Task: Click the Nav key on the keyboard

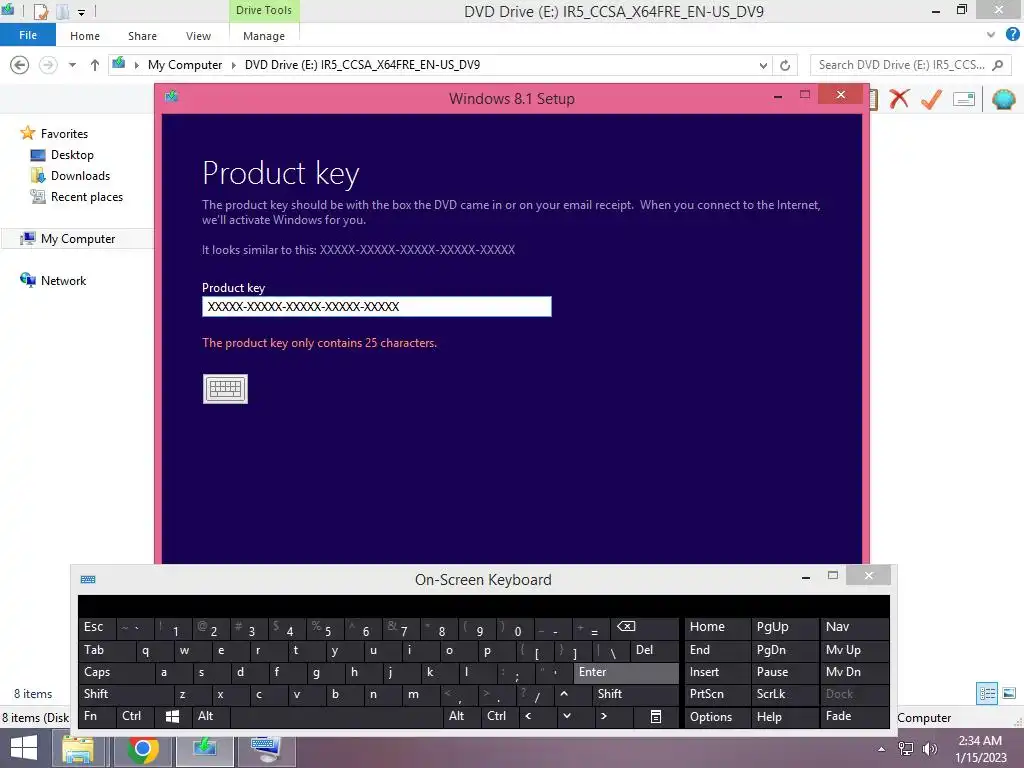Action: coord(854,627)
